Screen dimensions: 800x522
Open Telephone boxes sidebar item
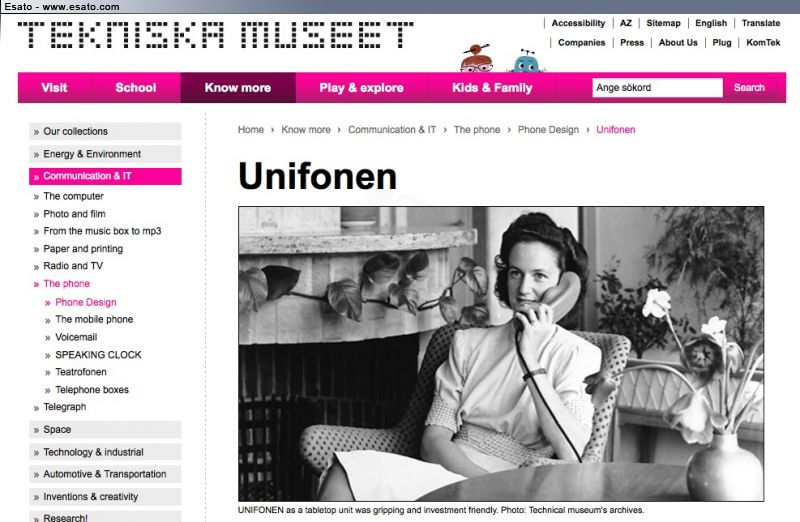92,390
